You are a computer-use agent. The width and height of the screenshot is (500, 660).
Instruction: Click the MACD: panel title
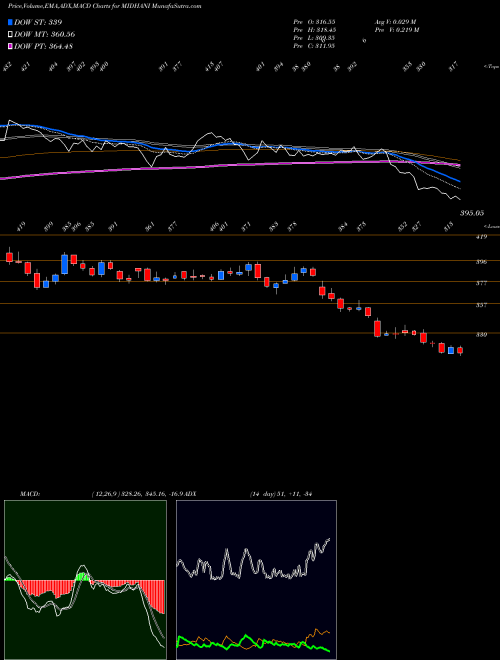[29, 494]
